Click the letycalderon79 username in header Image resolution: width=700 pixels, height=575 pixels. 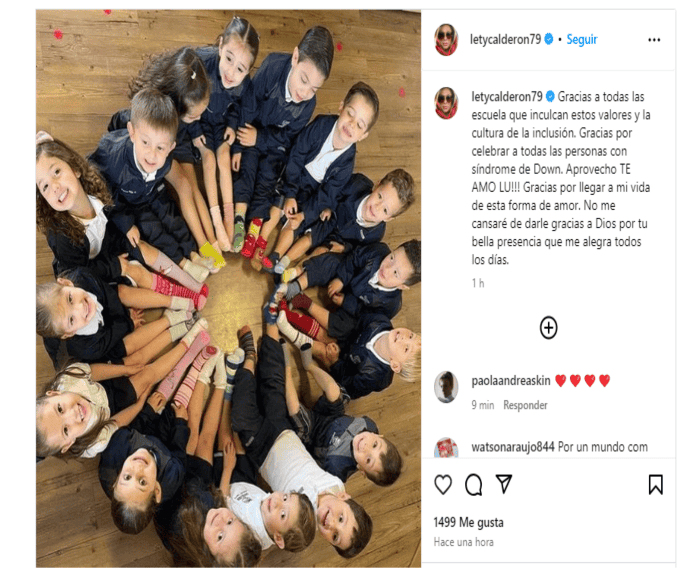505,40
